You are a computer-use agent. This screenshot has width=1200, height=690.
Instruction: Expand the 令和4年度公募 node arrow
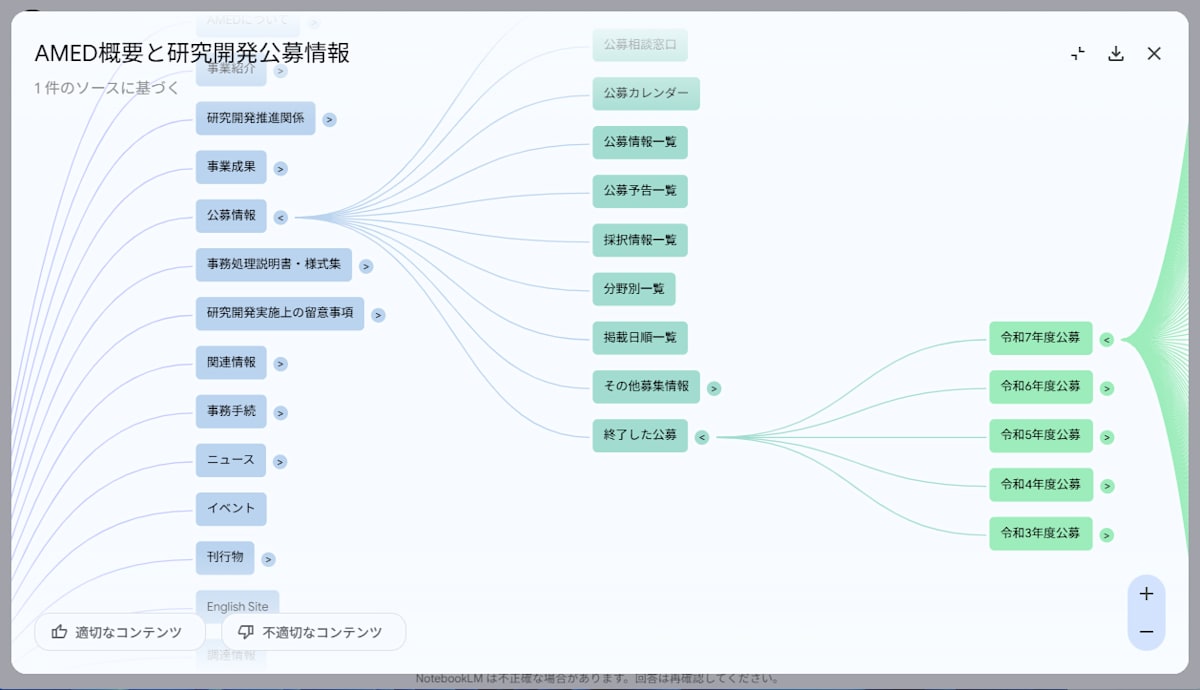pos(1106,486)
